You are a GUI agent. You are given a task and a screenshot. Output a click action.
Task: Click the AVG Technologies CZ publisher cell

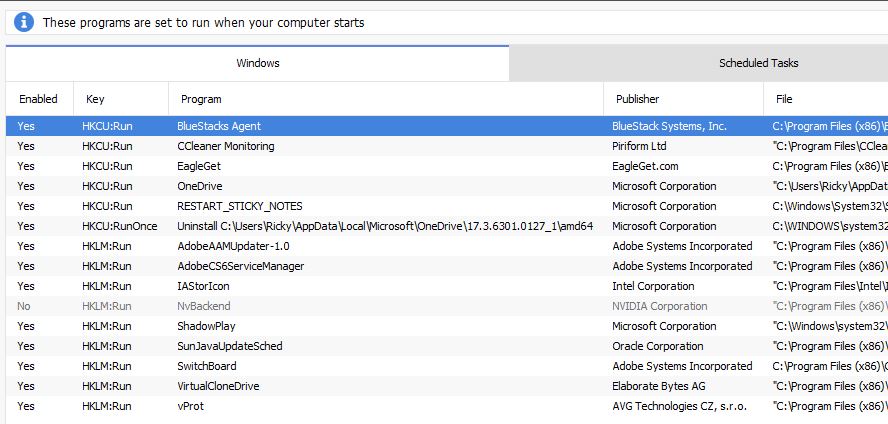pos(680,406)
